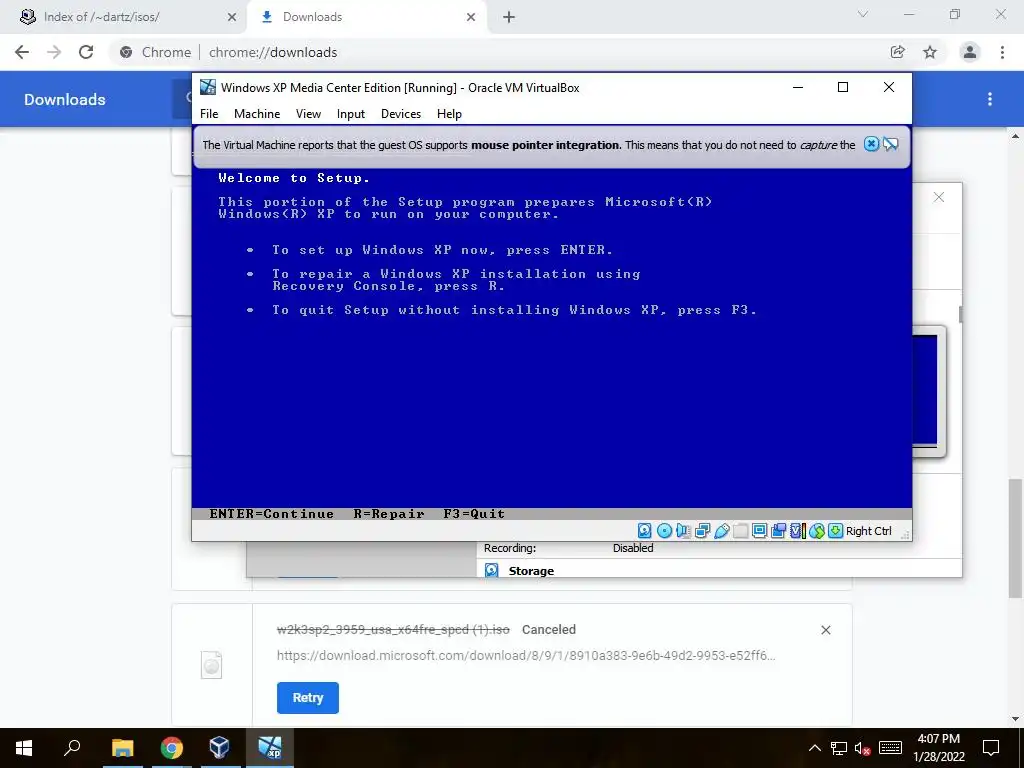Open the Windows Start menu
This screenshot has height=768, width=1024.
(x=24, y=748)
